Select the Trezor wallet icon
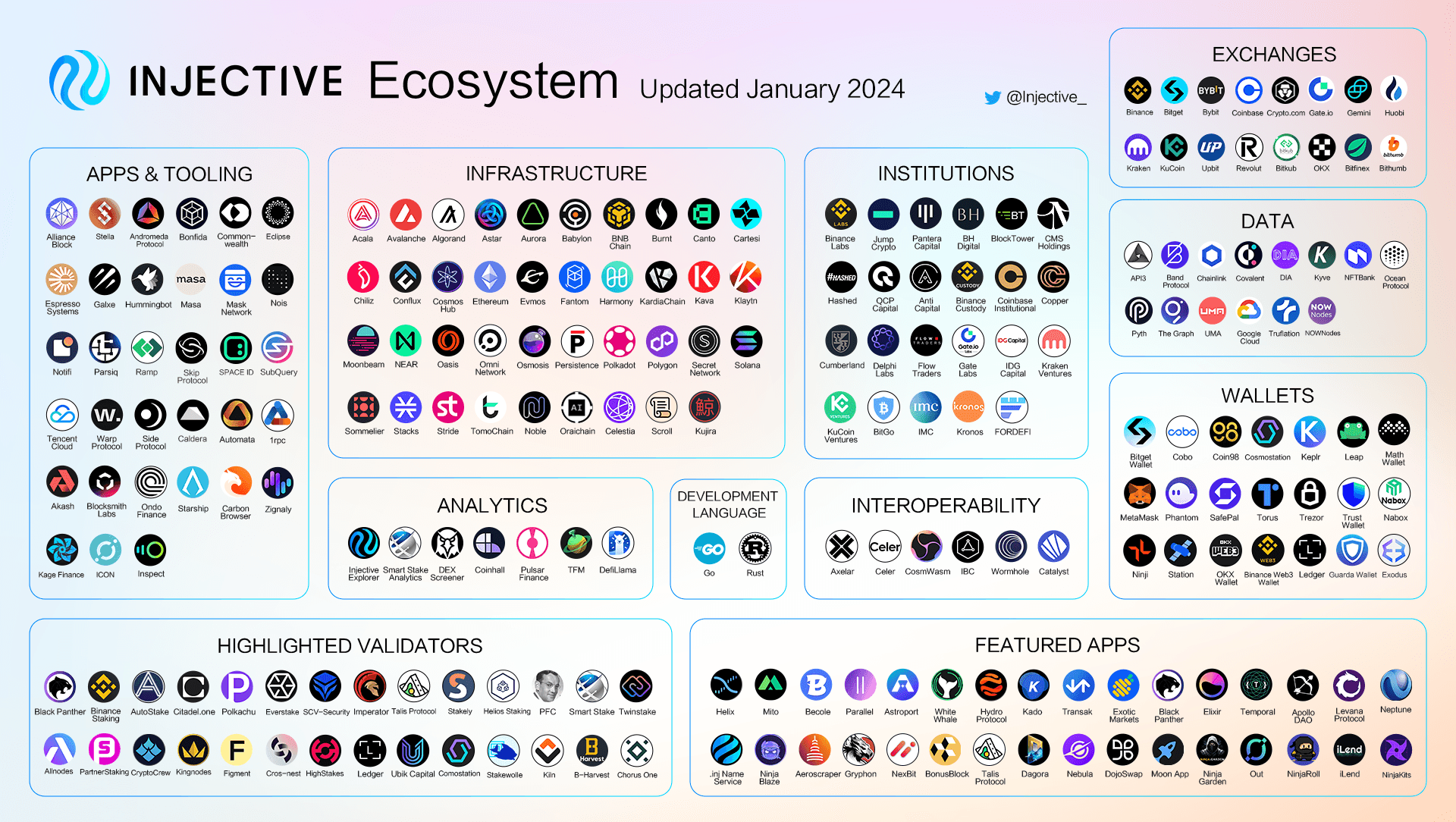This screenshot has height=822, width=1456. [x=1310, y=494]
